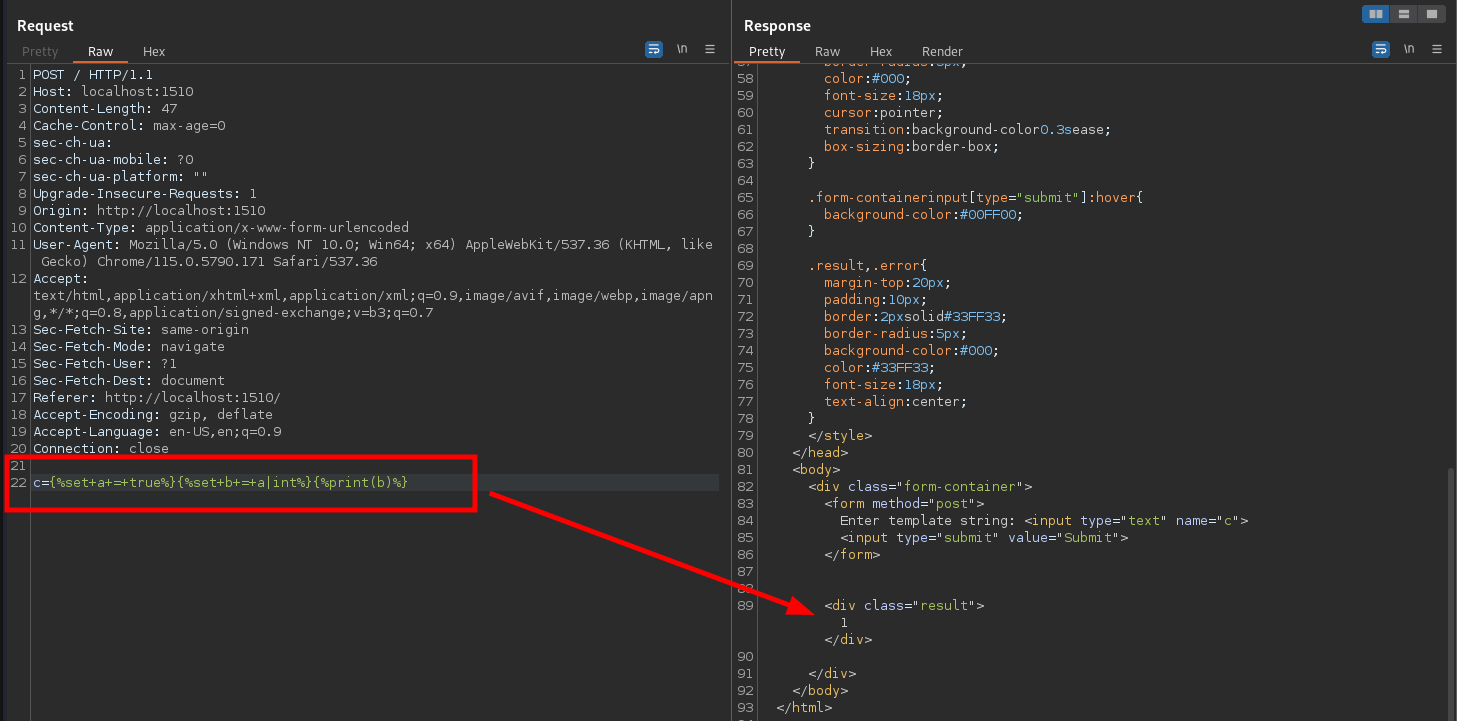This screenshot has width=1457, height=721.
Task: Click the 'Upgrade-Insecure-Requests: 1' header
Action: click(145, 193)
